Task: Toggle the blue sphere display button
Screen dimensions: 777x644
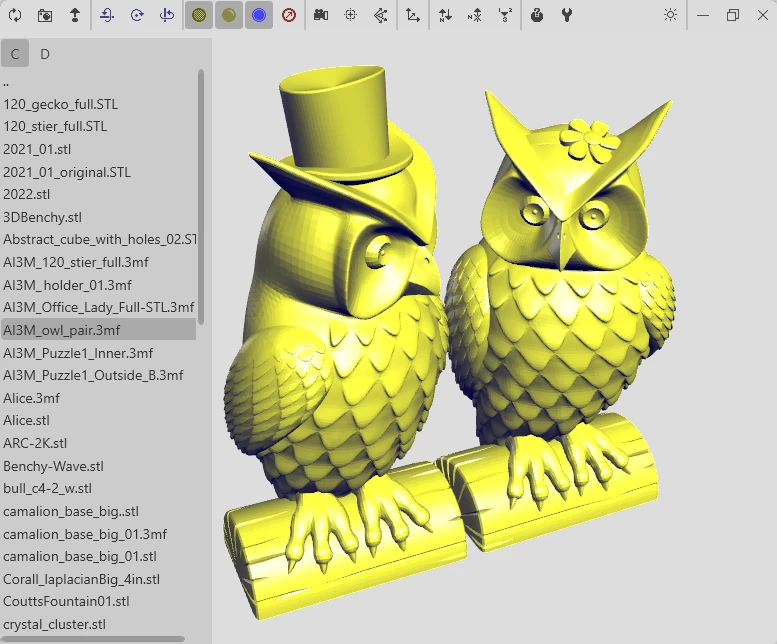Action: 259,16
